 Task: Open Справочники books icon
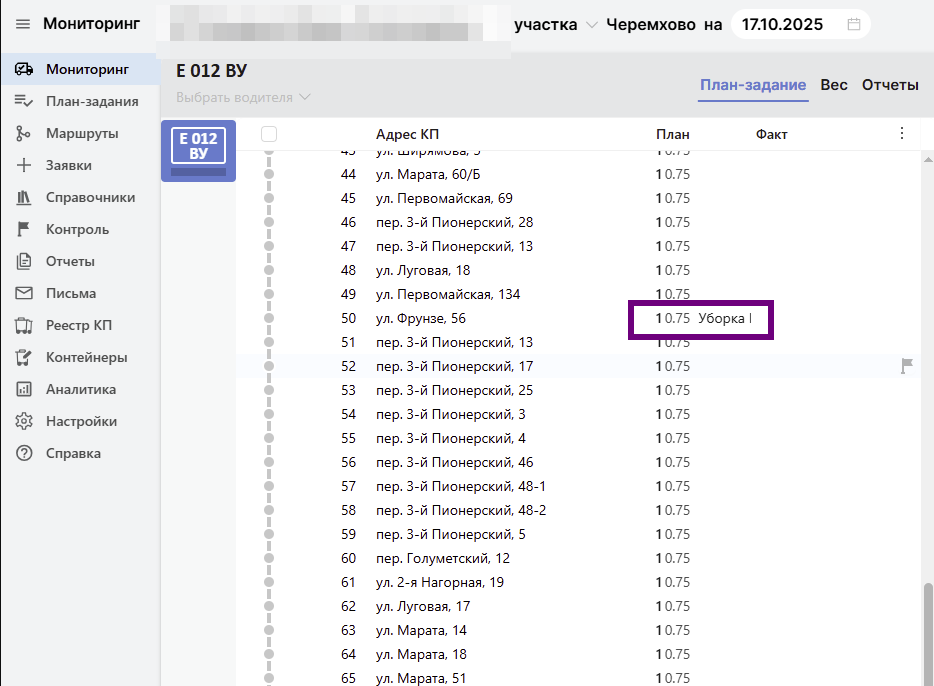pyautogui.click(x=25, y=197)
